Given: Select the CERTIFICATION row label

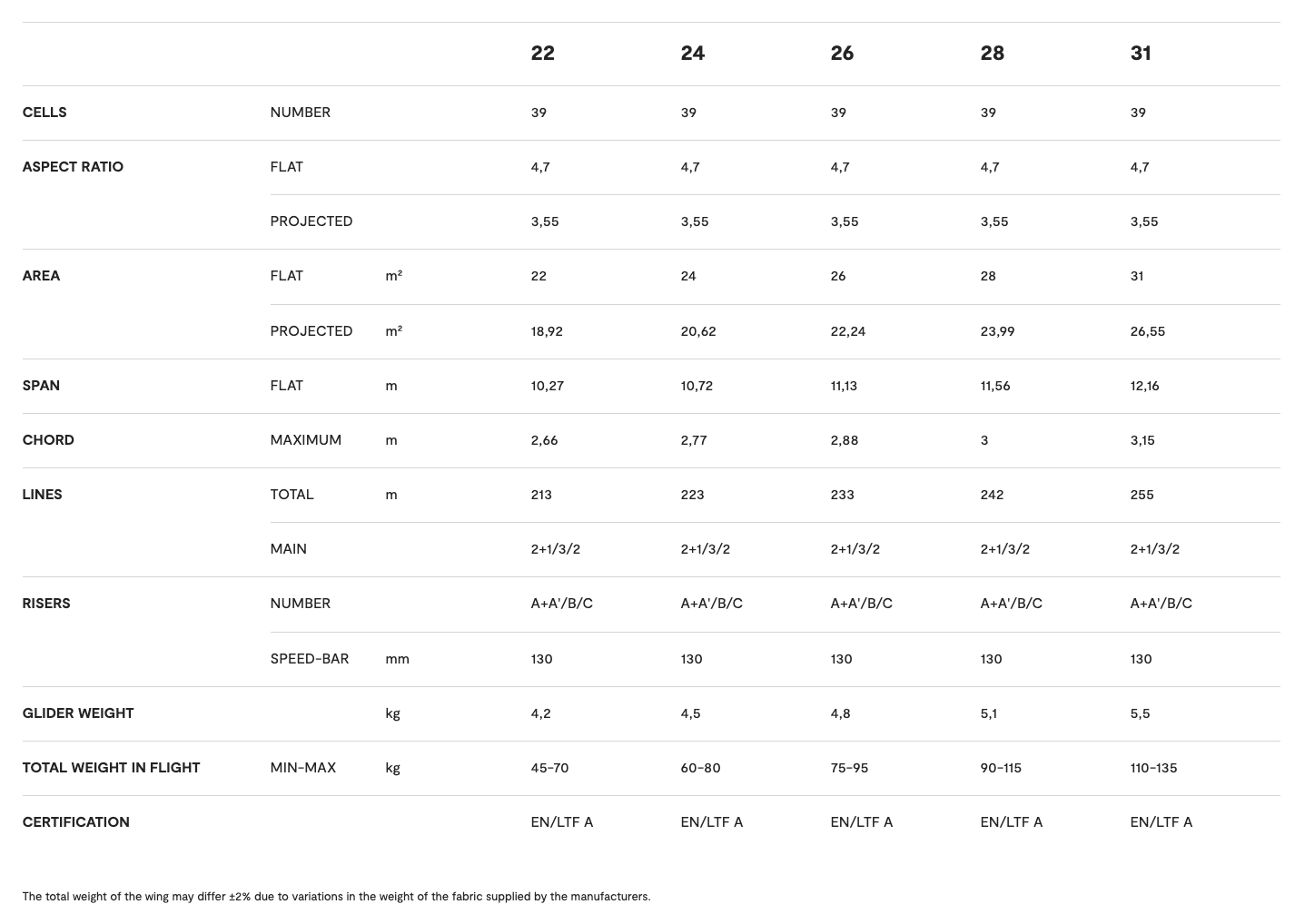Looking at the screenshot, I should point(75,822).
